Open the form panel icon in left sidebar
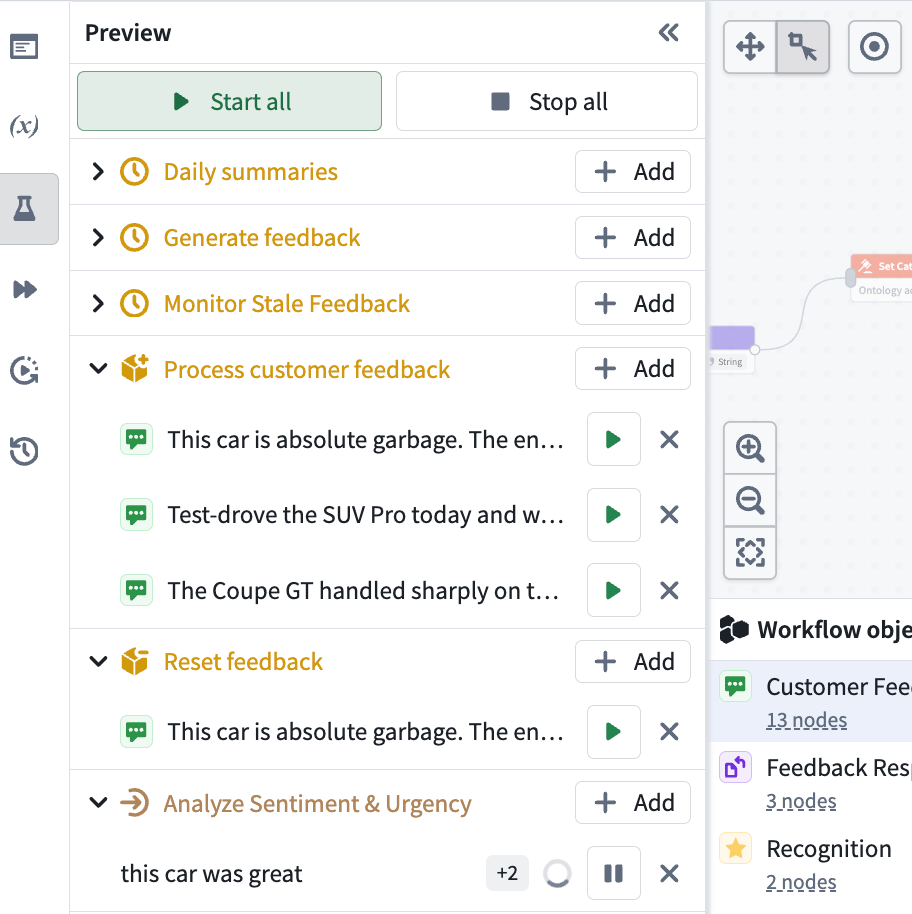Screen dimensions: 912x914 (x=24, y=47)
